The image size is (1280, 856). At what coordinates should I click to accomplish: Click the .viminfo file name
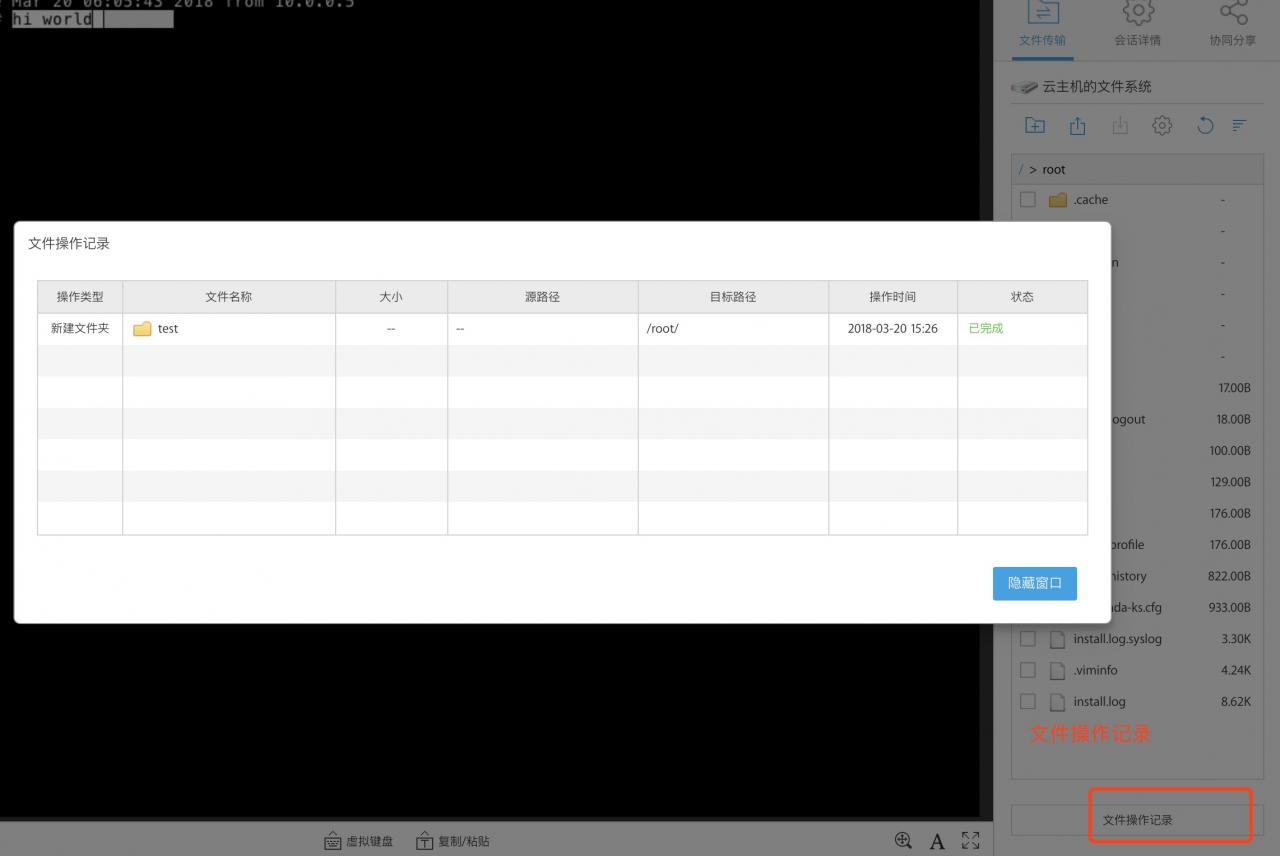tap(1096, 670)
